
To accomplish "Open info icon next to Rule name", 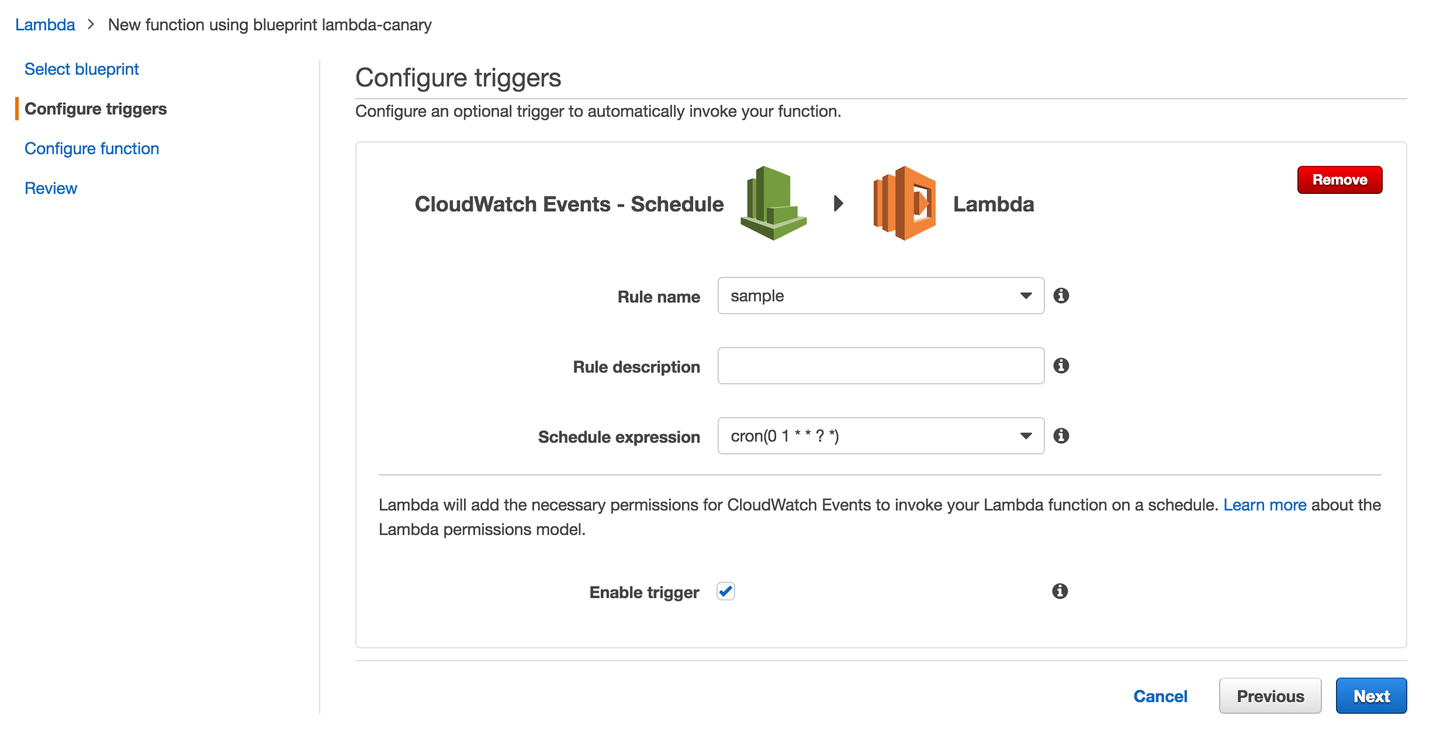I will coord(1061,296).
